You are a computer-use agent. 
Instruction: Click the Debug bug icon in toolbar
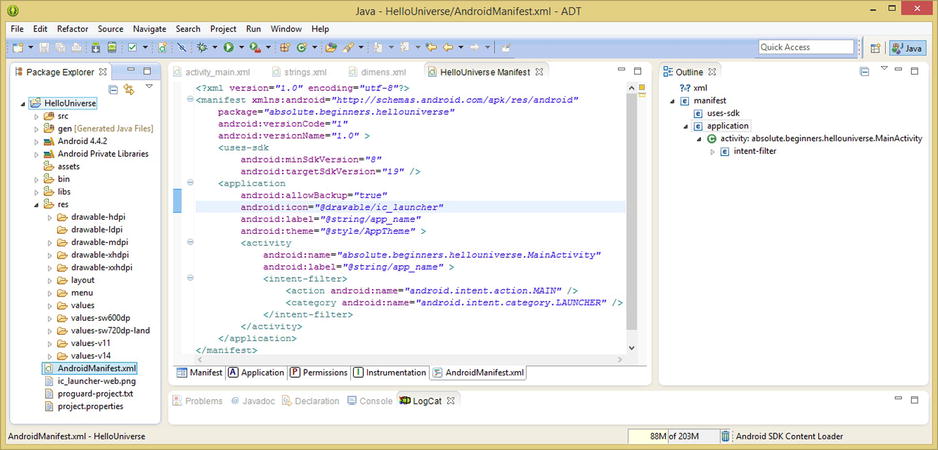(x=203, y=47)
